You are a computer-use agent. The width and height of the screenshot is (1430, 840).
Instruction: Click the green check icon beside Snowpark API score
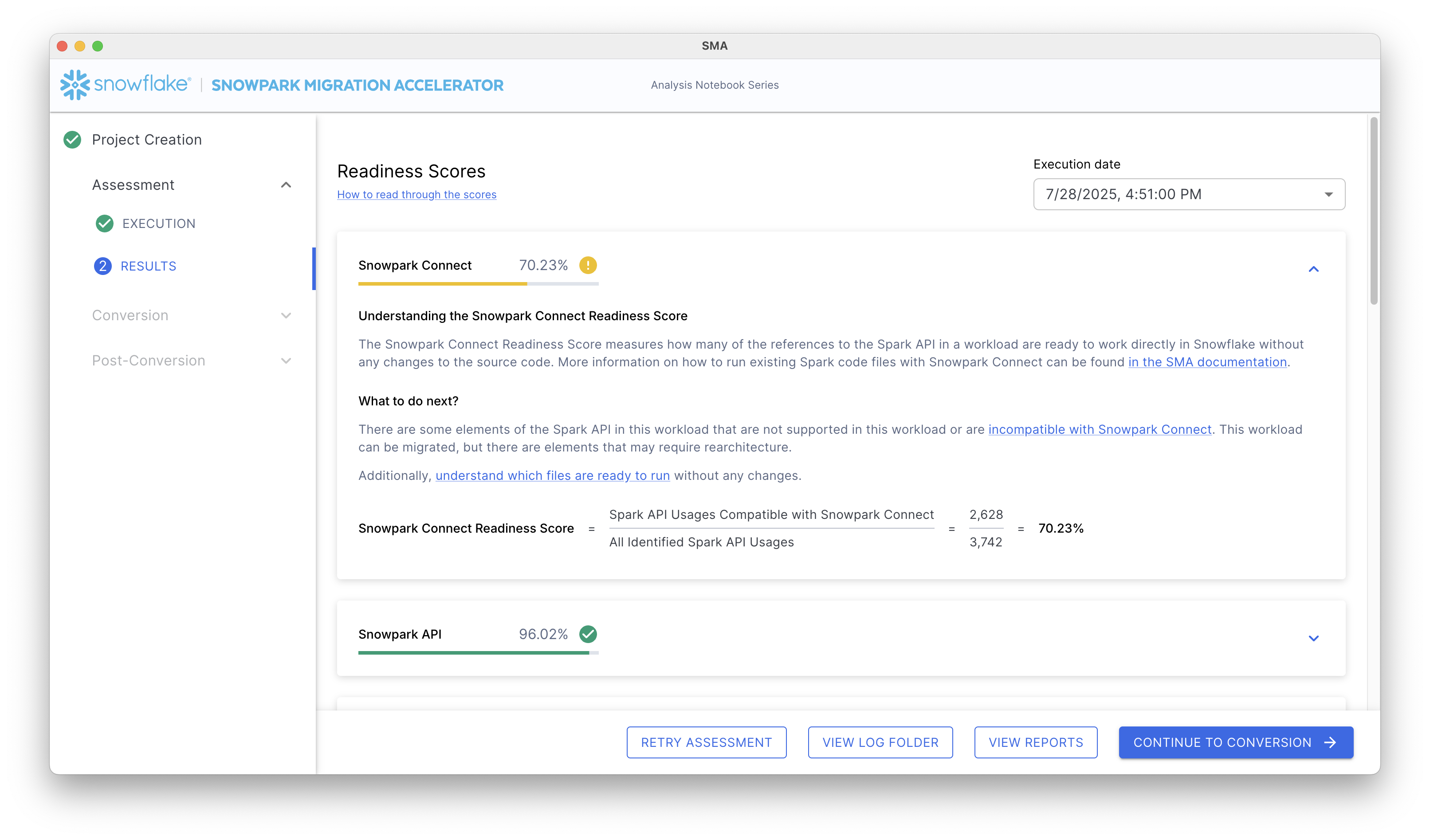pyautogui.click(x=589, y=634)
